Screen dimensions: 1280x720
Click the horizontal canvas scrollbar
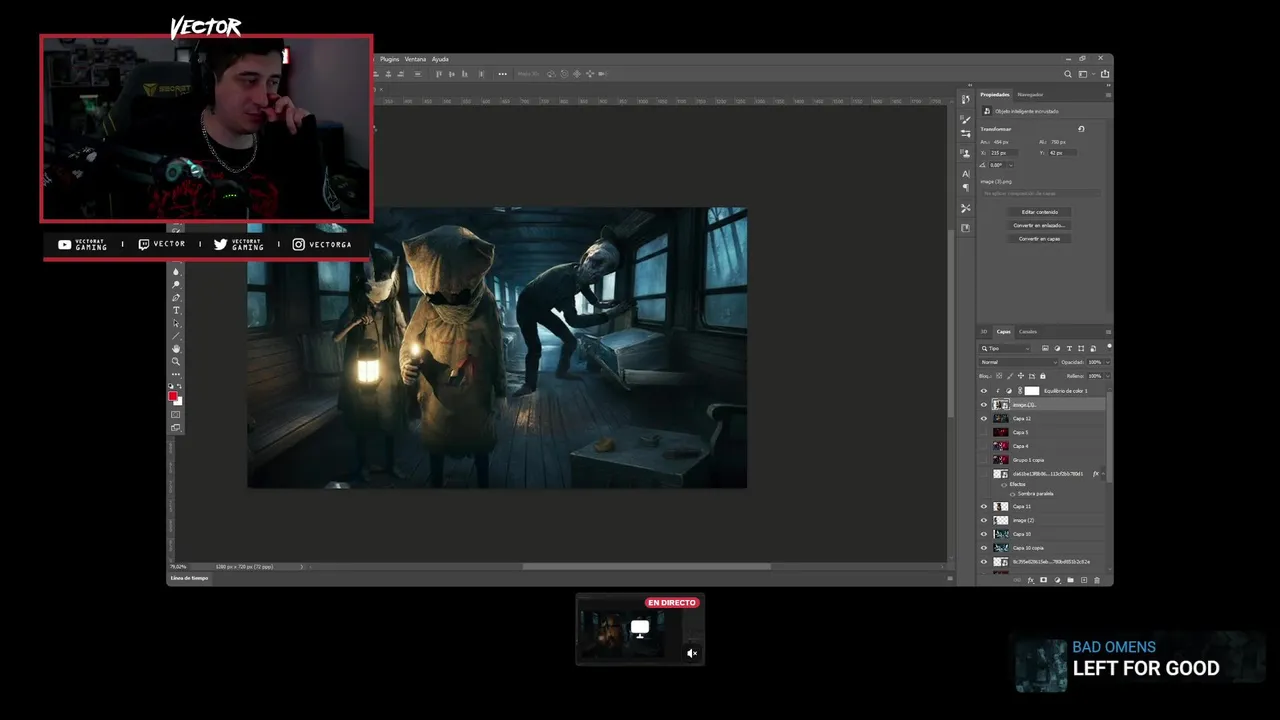pyautogui.click(x=646, y=567)
